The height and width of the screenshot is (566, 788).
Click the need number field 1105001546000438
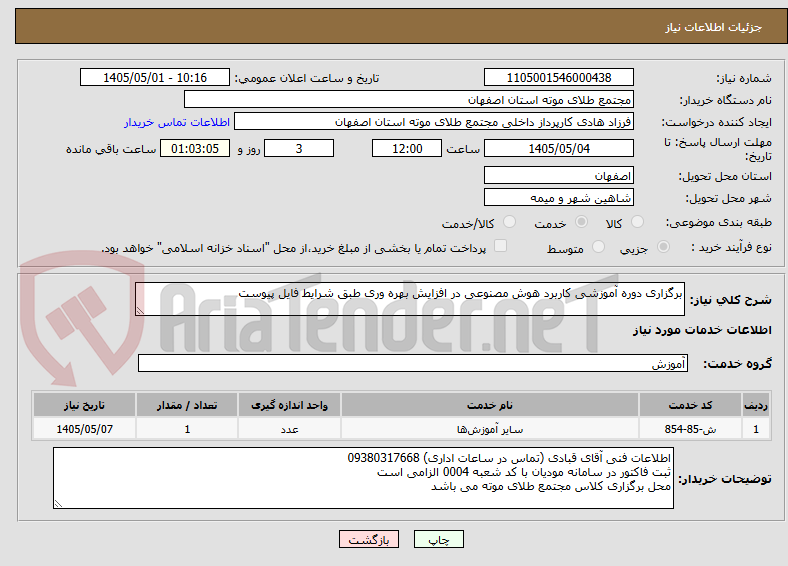558,77
